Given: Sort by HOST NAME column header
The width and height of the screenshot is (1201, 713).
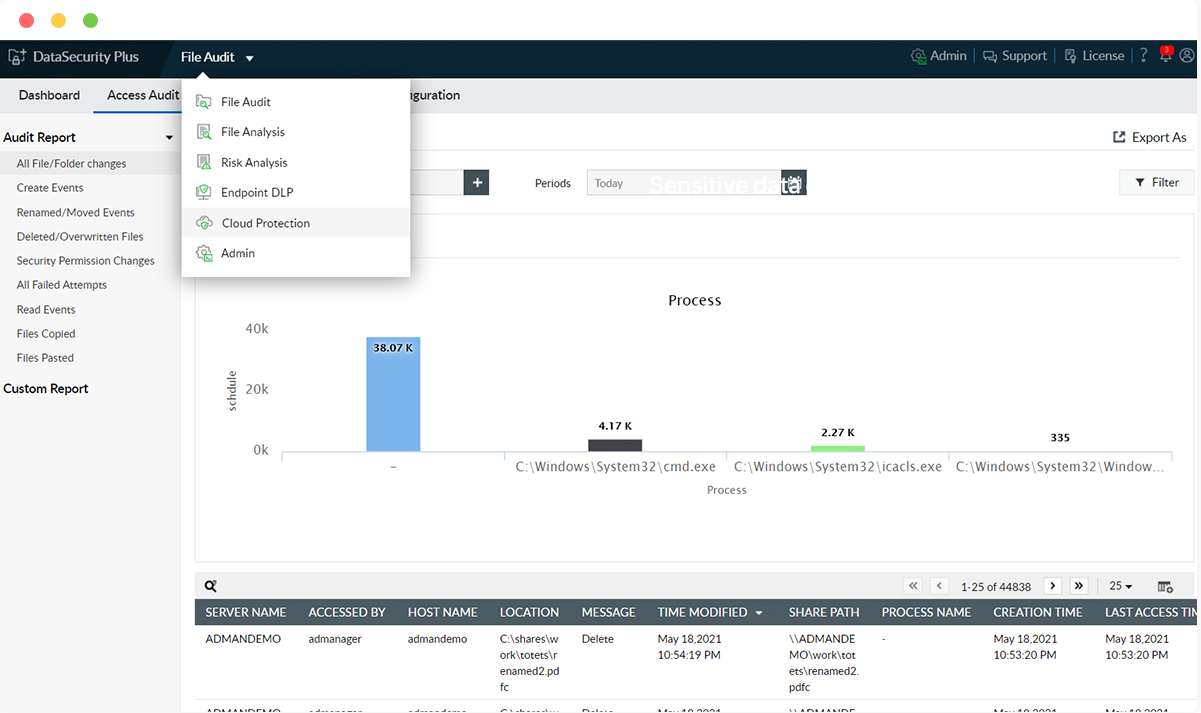Looking at the screenshot, I should click(443, 612).
